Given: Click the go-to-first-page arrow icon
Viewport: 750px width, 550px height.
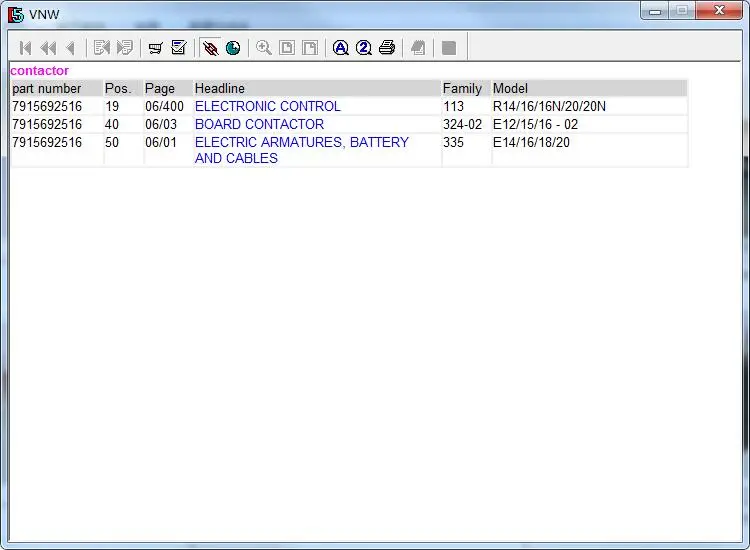Looking at the screenshot, I should (x=25, y=48).
